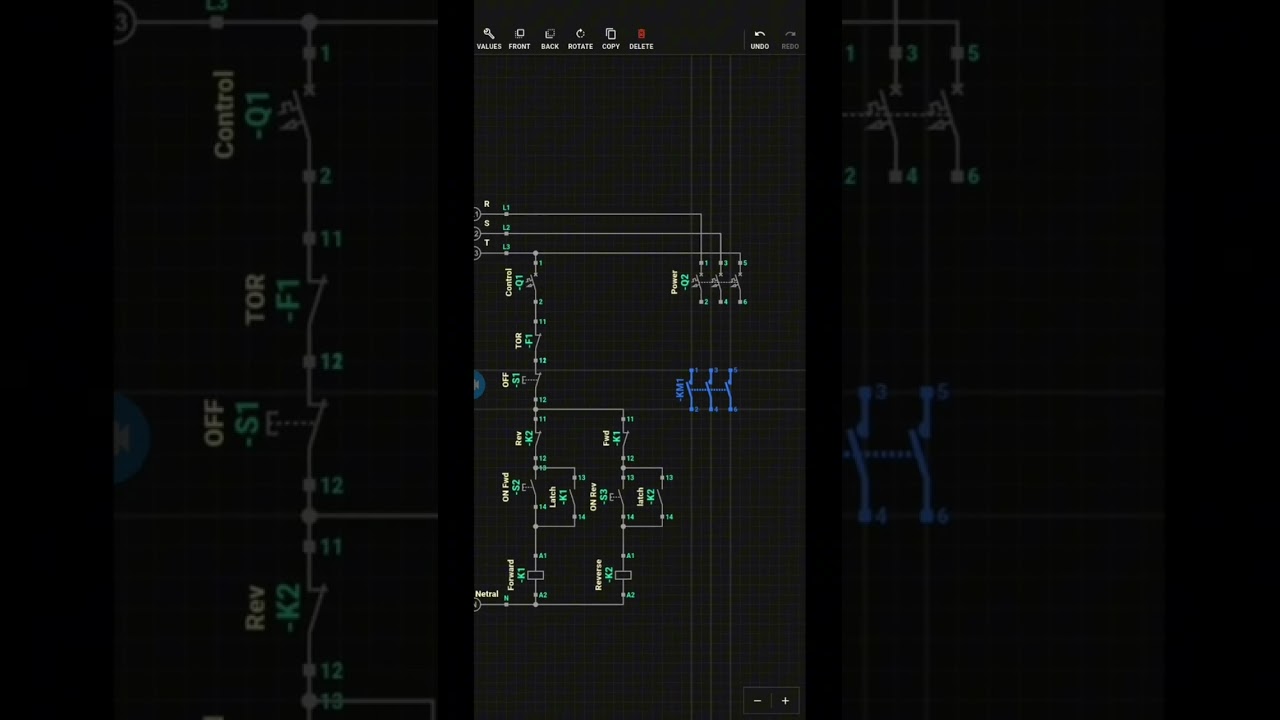This screenshot has height=720, width=1280.
Task: Delete the selected component
Action: click(641, 39)
